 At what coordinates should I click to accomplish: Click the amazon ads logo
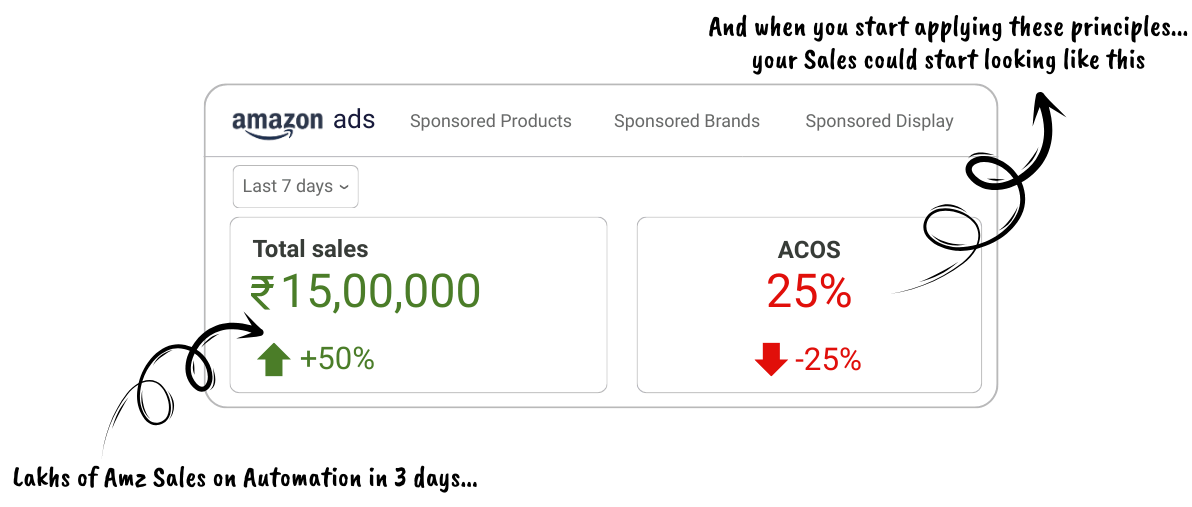pyautogui.click(x=303, y=122)
